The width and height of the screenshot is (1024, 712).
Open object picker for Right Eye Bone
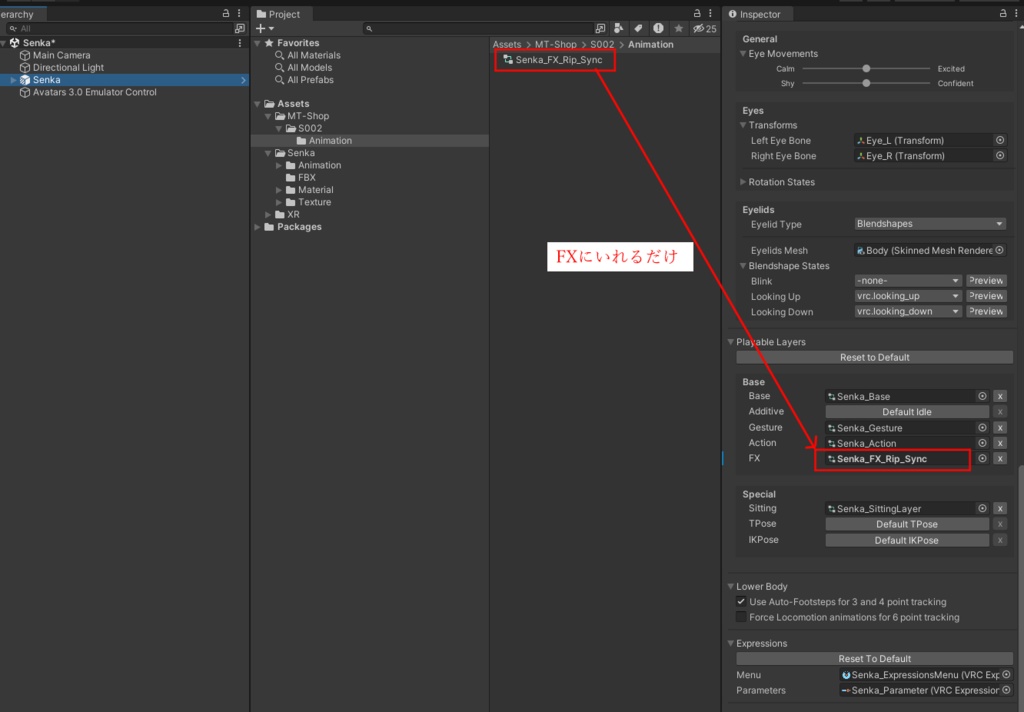[x=1000, y=155]
